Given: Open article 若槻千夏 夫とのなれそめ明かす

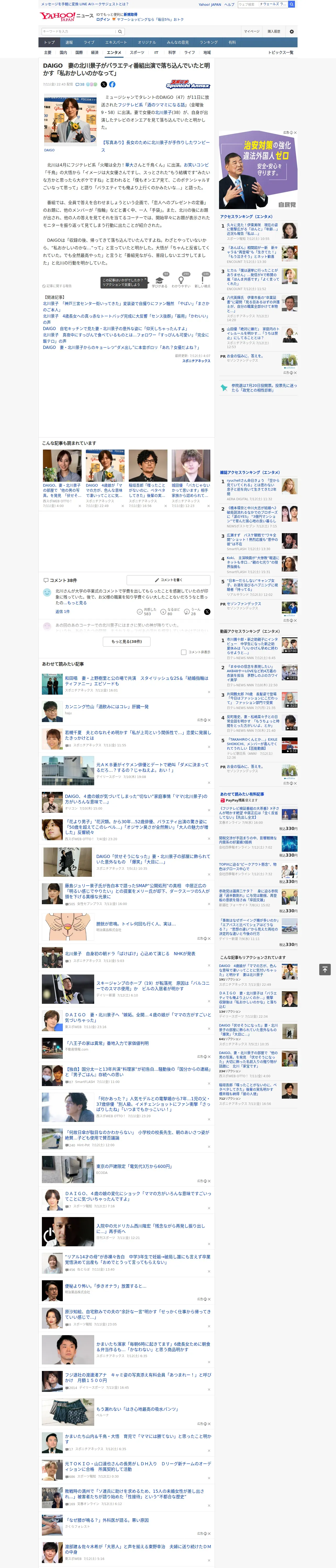Looking at the screenshot, I should click(x=138, y=736).
